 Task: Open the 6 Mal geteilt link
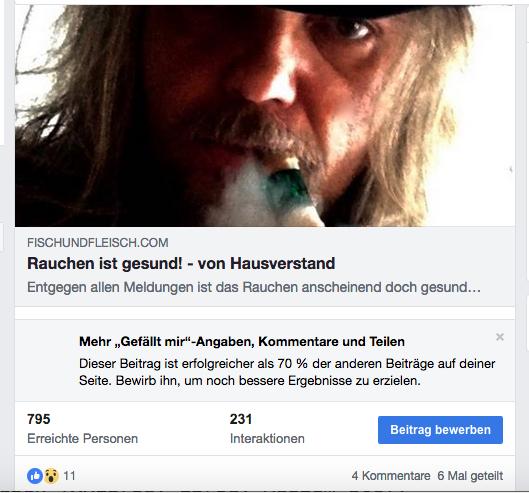click(x=470, y=476)
